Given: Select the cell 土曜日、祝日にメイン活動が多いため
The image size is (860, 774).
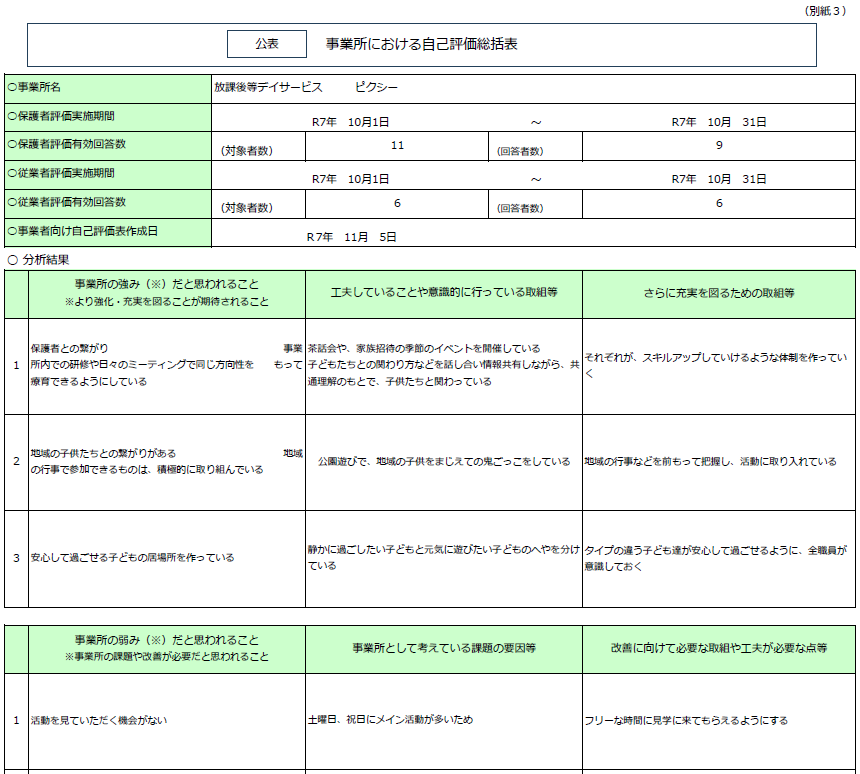Looking at the screenshot, I should [443, 720].
